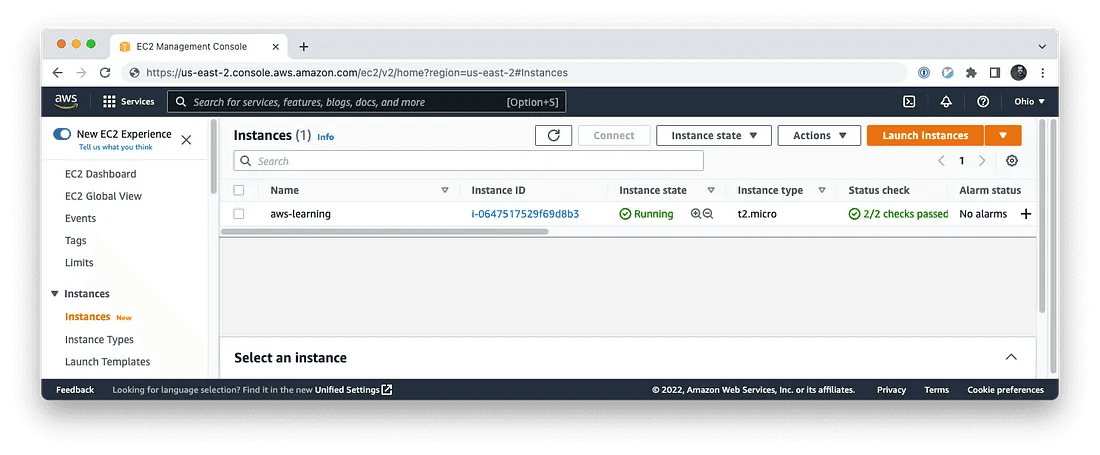The image size is (1100, 455).
Task: Open the Chrome profile avatar
Action: click(x=1019, y=72)
